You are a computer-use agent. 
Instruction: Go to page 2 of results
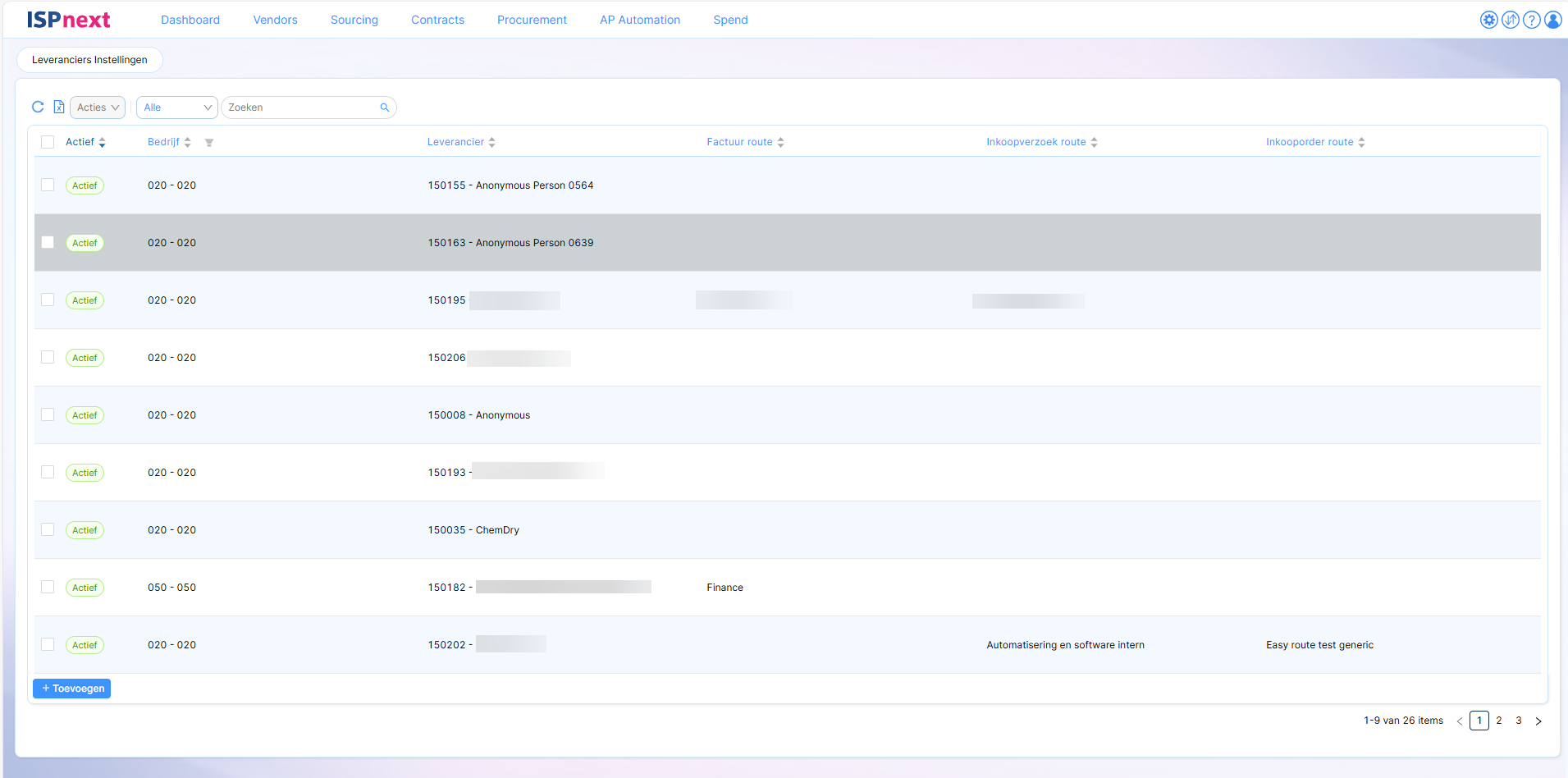(1499, 721)
